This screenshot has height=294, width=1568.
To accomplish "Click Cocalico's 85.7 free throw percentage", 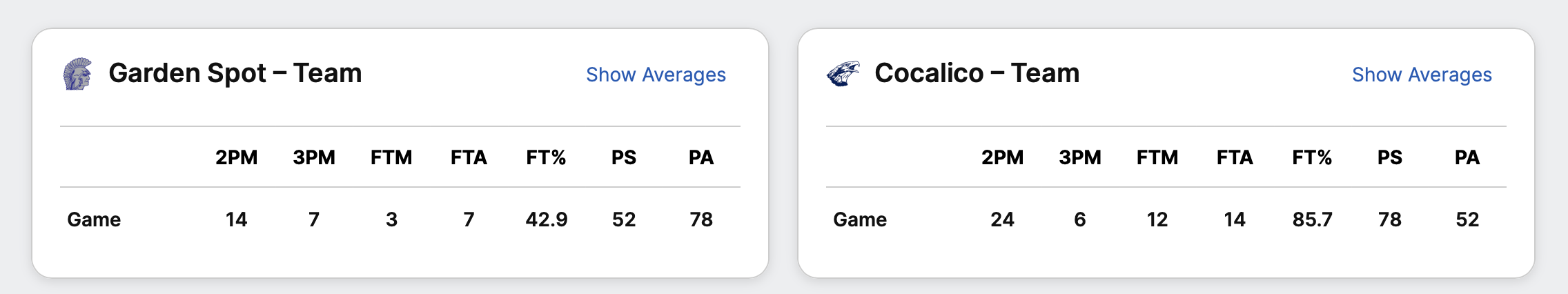I will (x=1313, y=219).
